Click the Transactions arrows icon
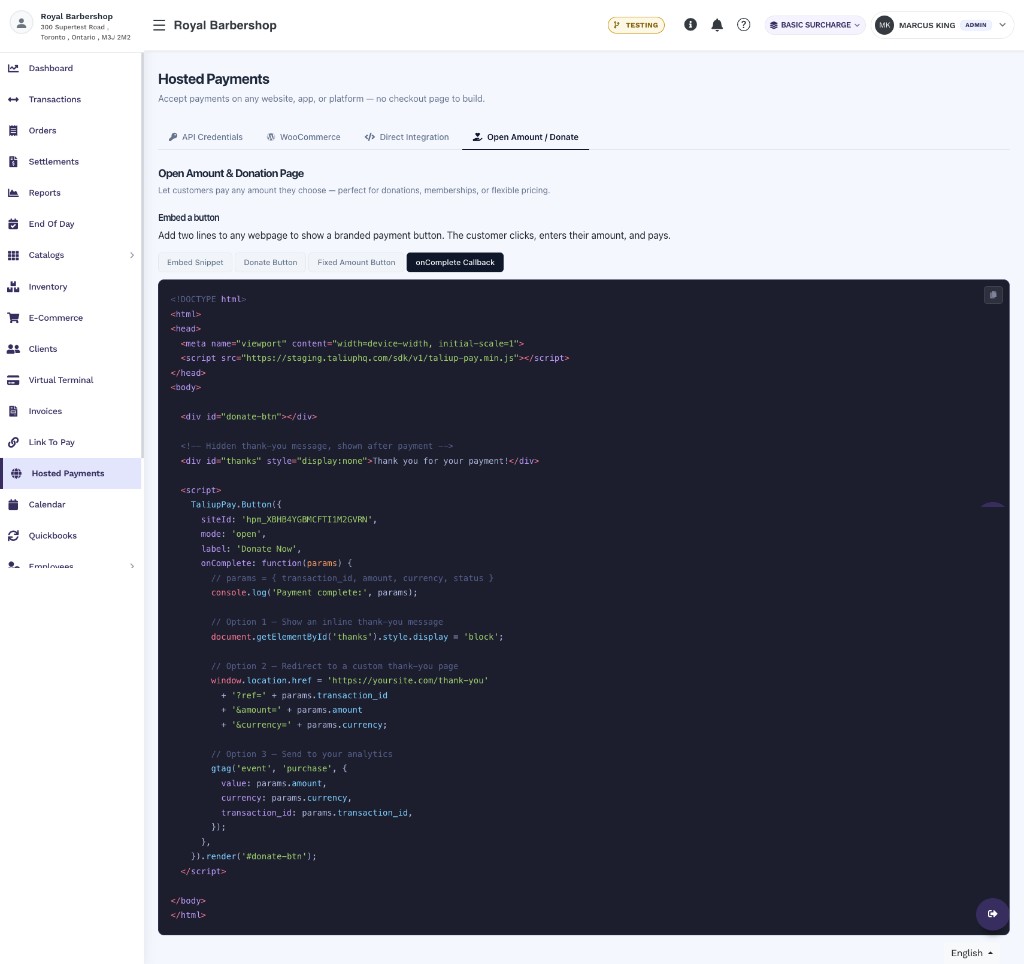Viewport: 1024px width, 964px height. click(x=13, y=99)
